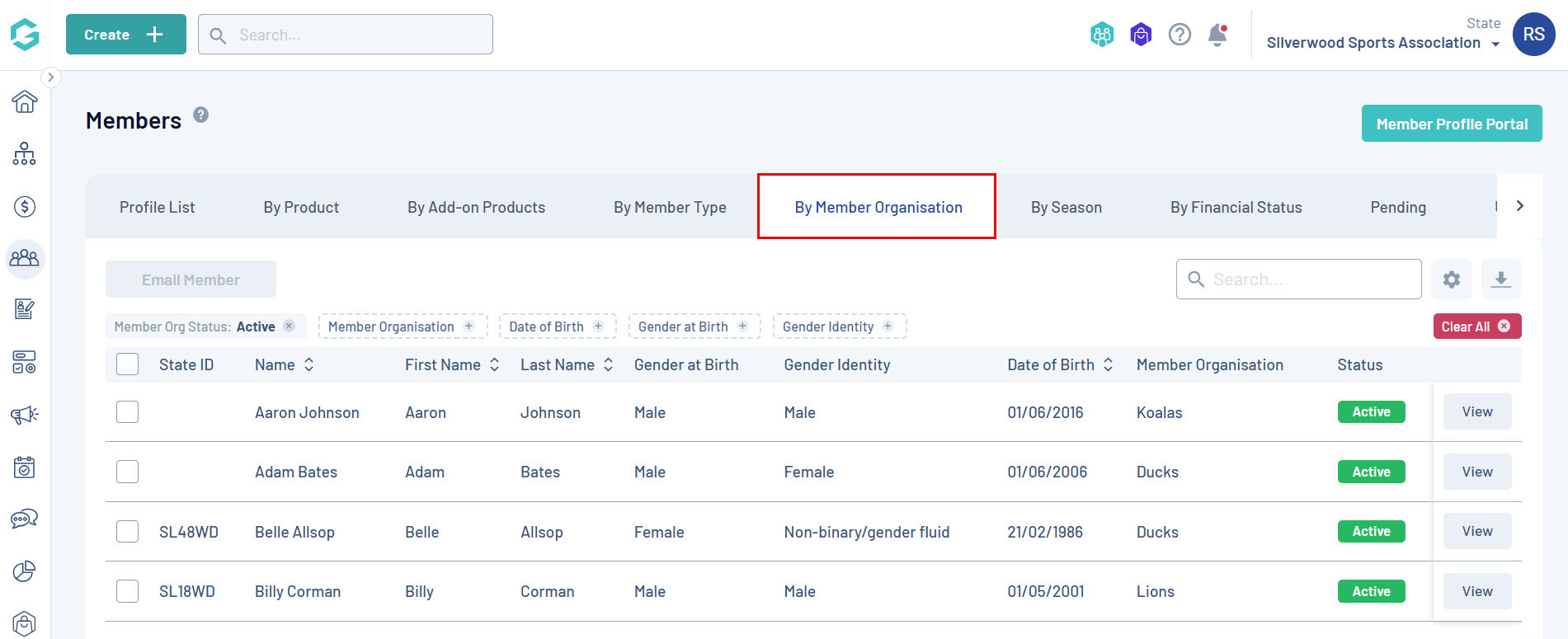Tick the checkbox for Belle Allsop
Image resolution: width=1568 pixels, height=639 pixels.
[x=127, y=532]
